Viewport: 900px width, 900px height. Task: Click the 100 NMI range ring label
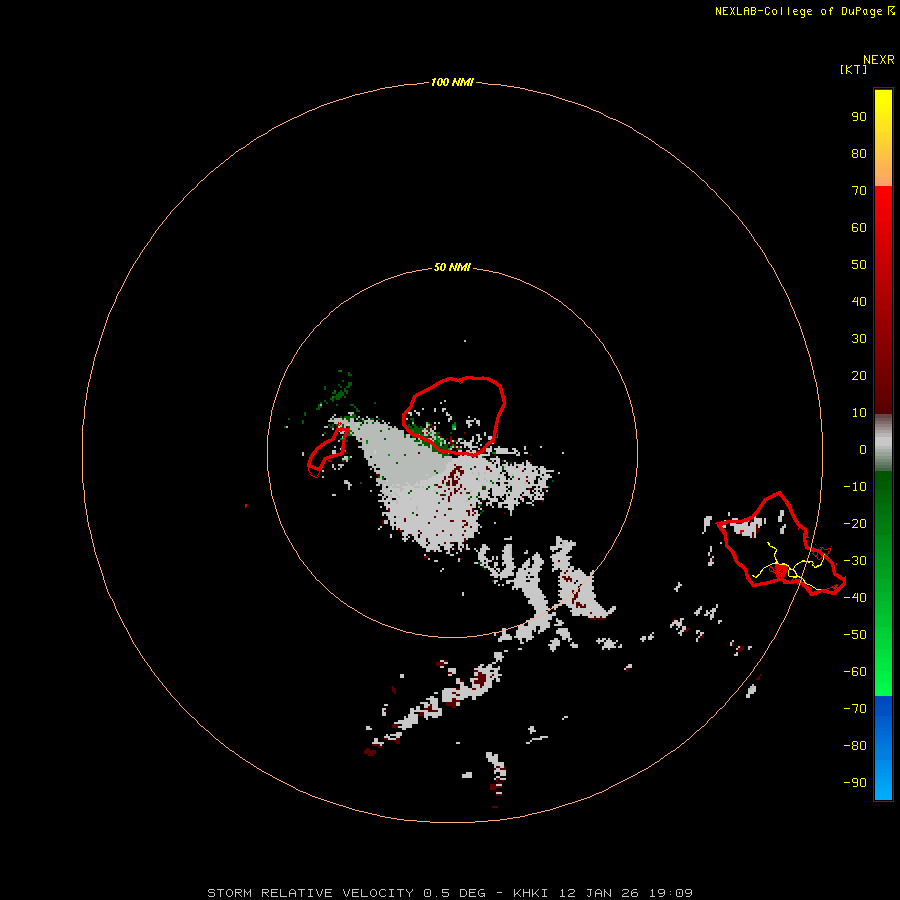[452, 82]
